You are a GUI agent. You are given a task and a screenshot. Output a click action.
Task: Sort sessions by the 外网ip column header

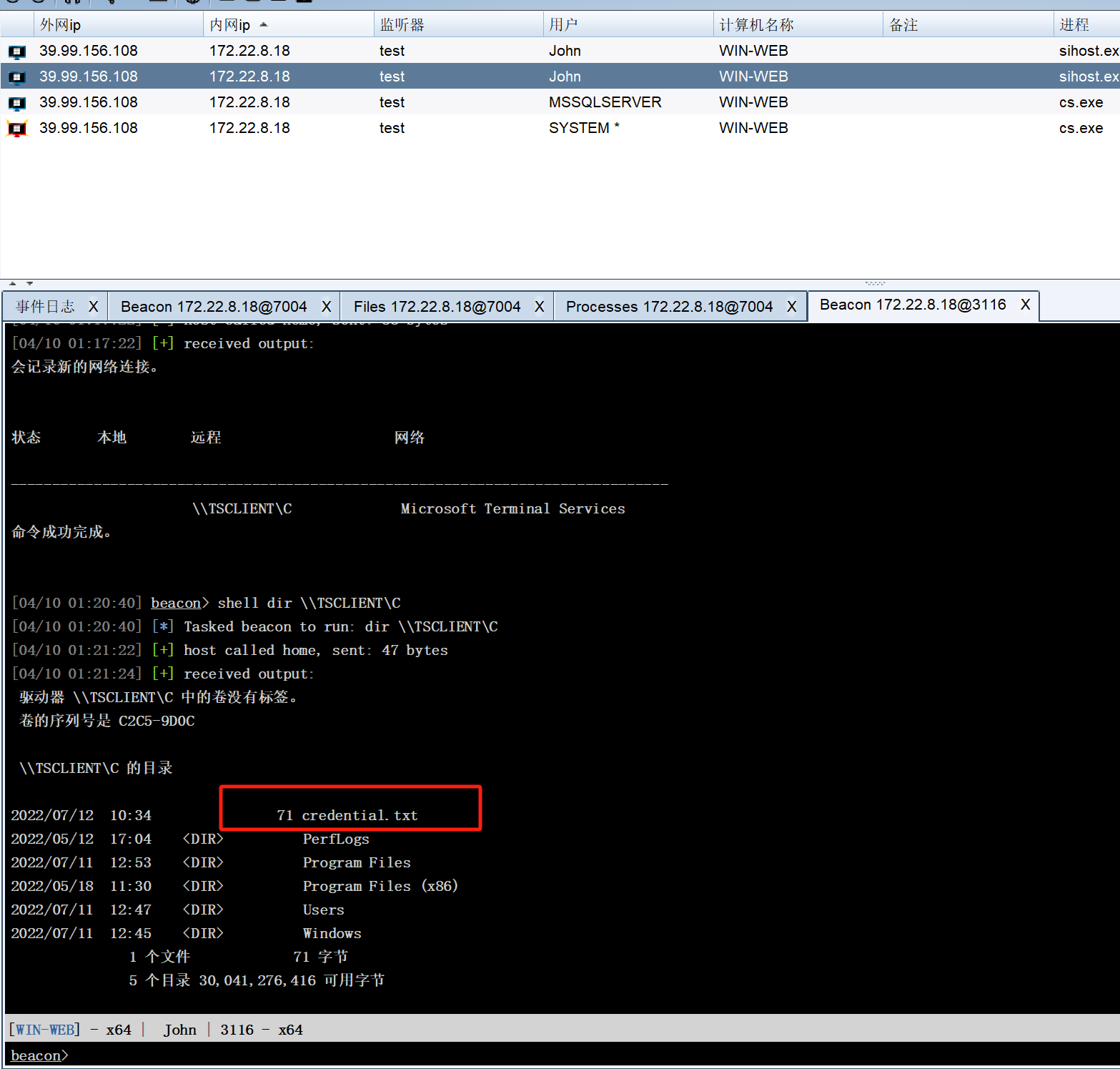pos(61,25)
